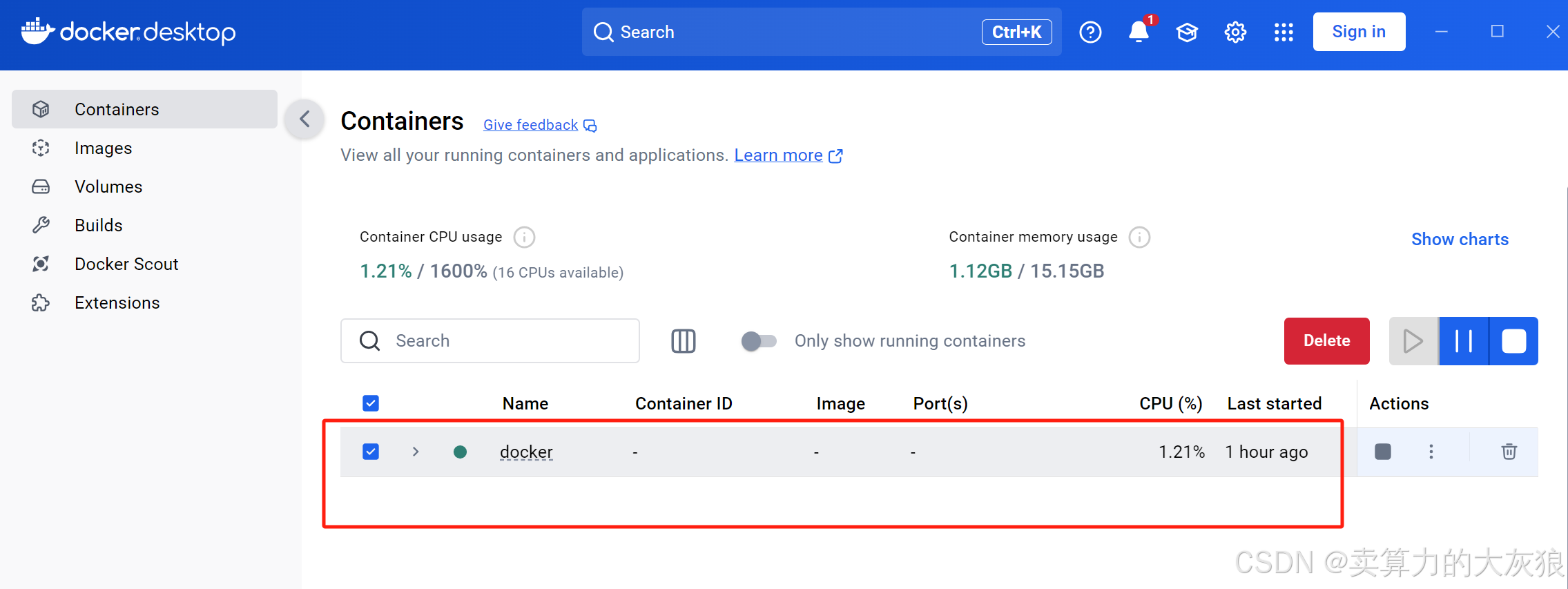Click the green running status dot
1568x589 pixels.
[x=460, y=452]
